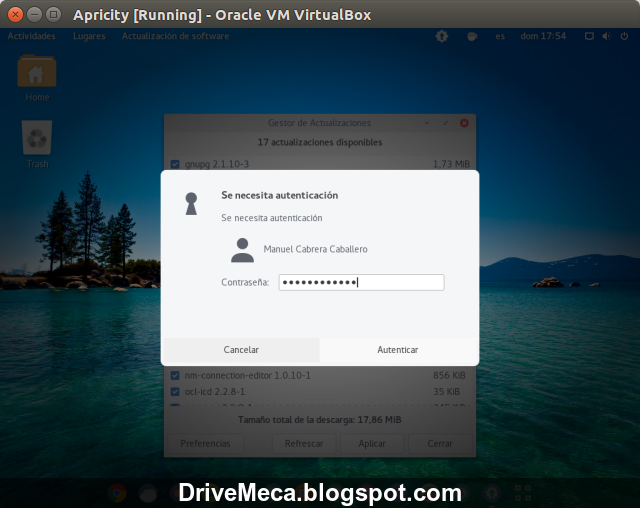This screenshot has height=508, width=640.
Task: Click the Chrome icon in the dock
Action: pos(117,493)
